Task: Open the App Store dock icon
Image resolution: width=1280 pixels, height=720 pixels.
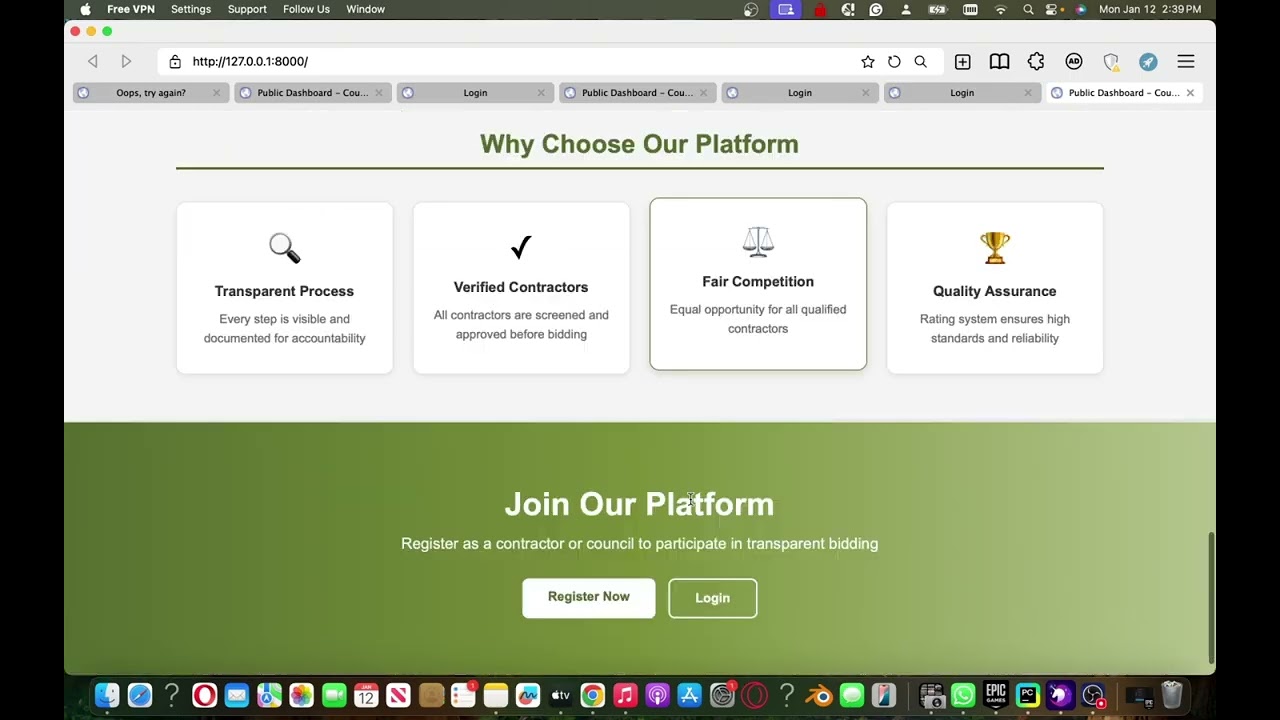Action: (x=690, y=695)
